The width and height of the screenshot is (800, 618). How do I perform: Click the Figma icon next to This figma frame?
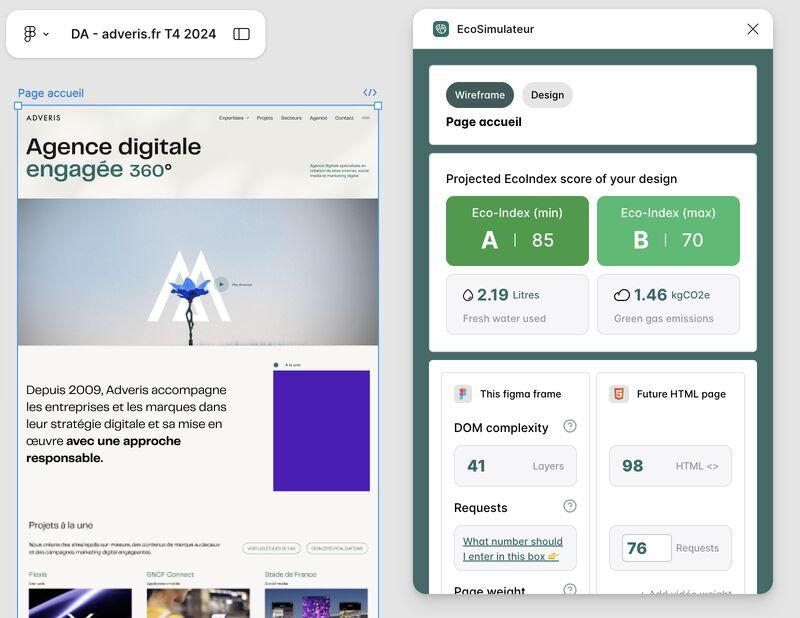[x=463, y=394]
